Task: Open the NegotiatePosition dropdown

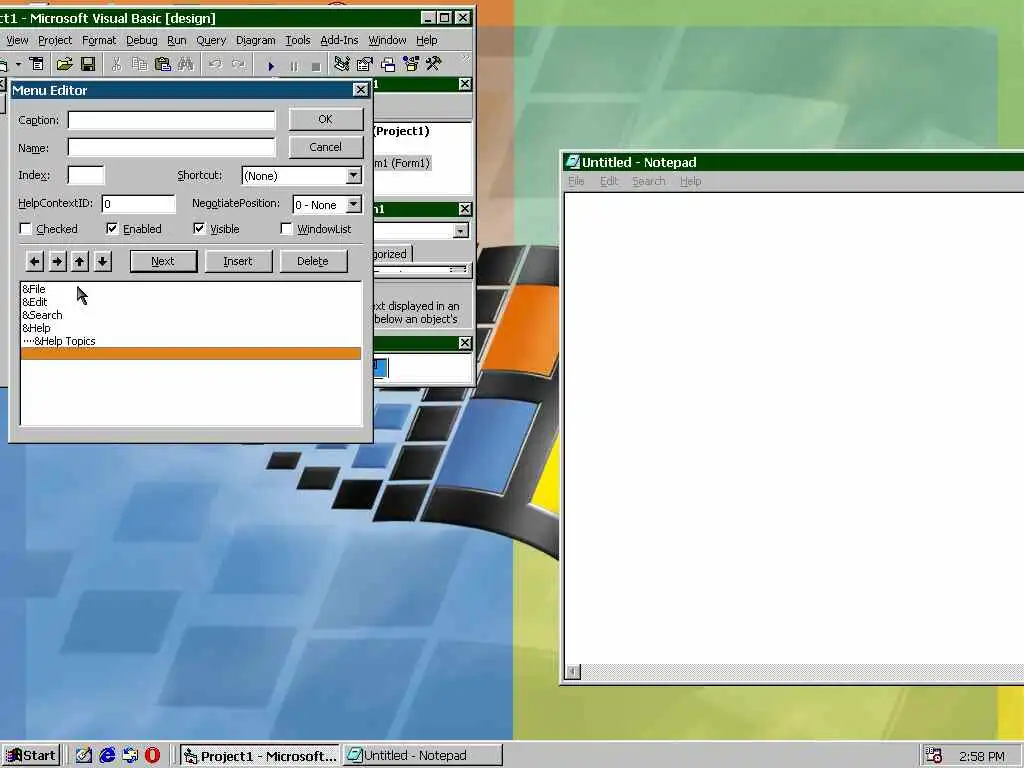Action: point(353,204)
